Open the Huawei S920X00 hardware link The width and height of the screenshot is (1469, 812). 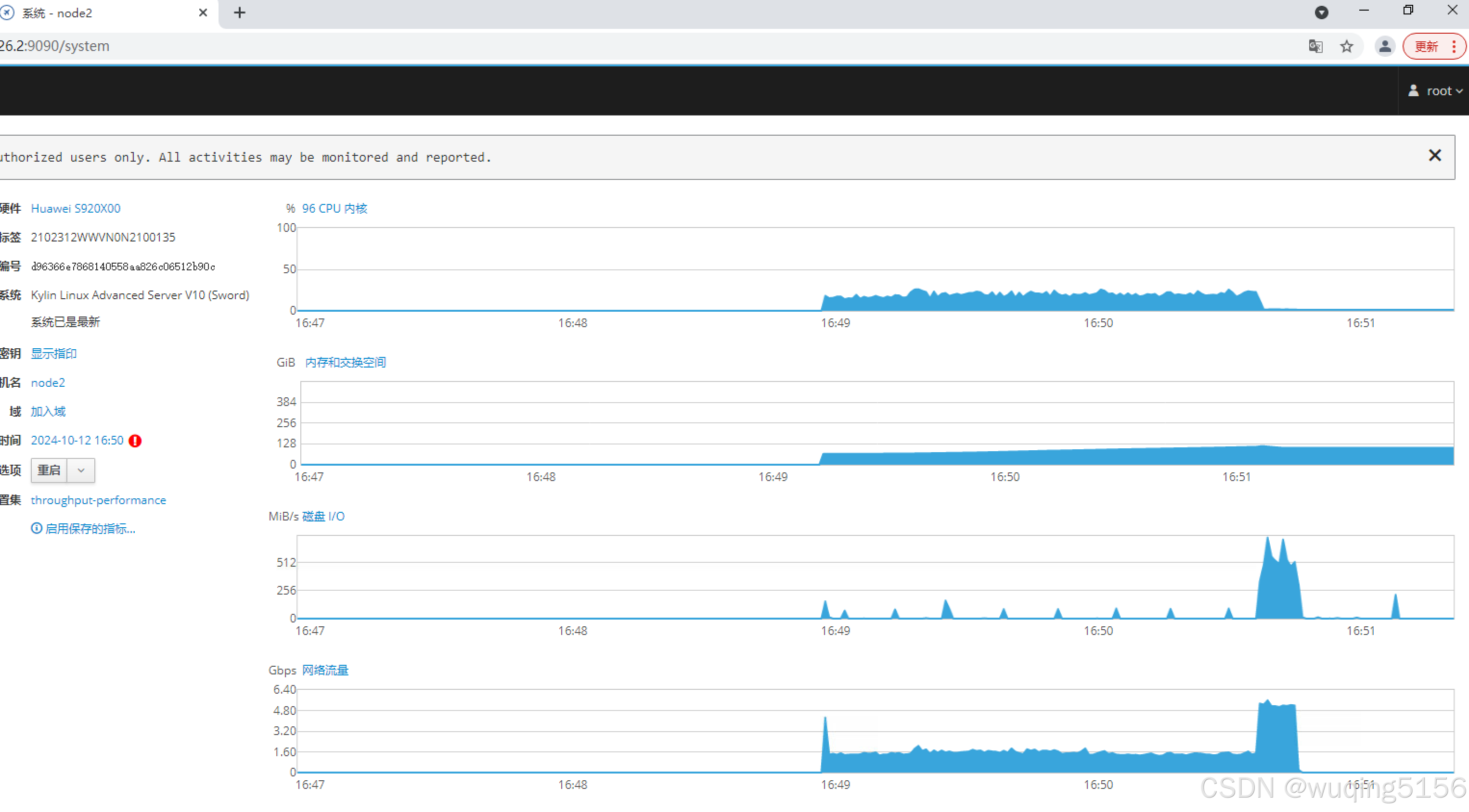75,209
